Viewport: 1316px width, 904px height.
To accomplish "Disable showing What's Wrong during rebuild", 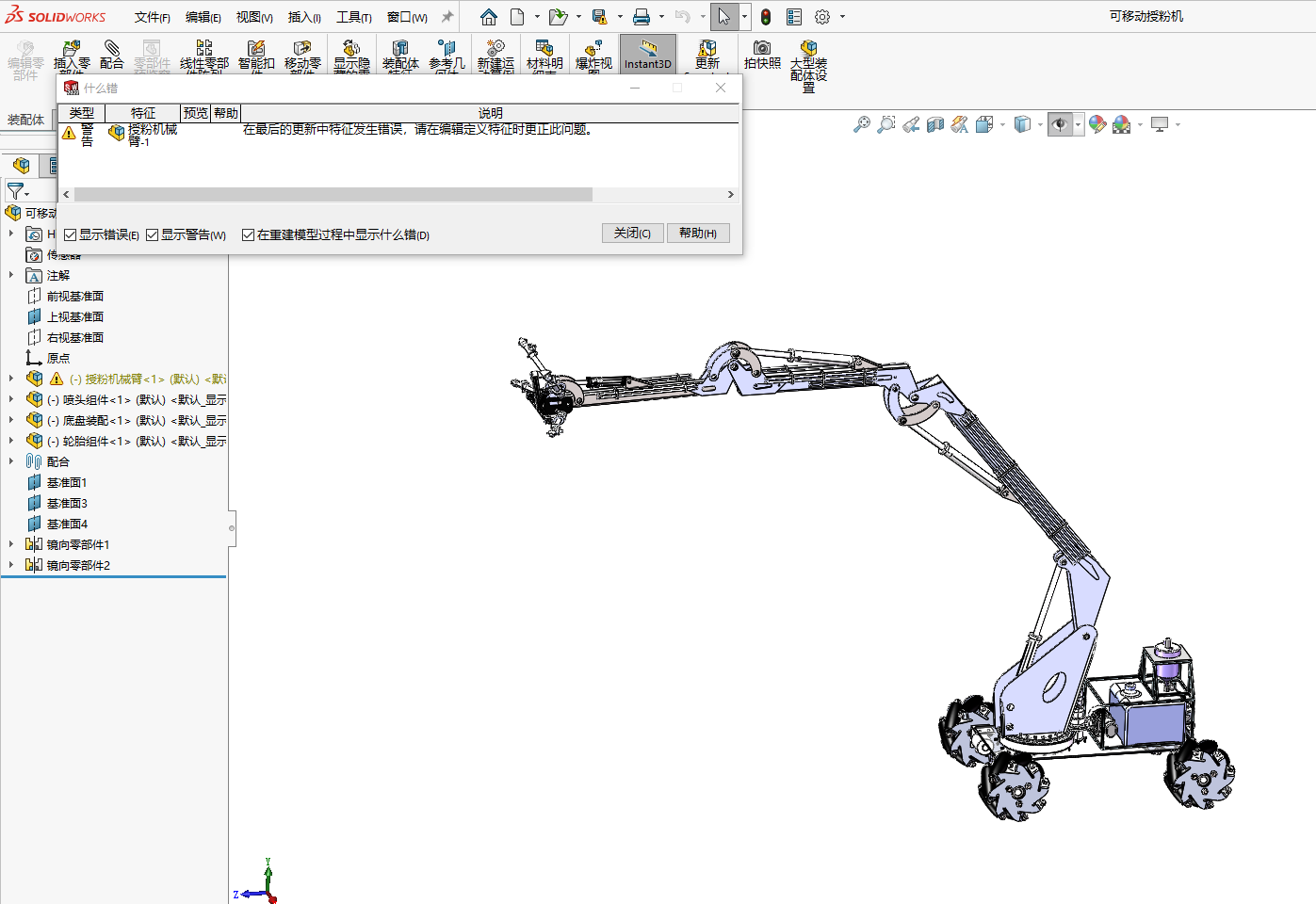I will pos(249,234).
